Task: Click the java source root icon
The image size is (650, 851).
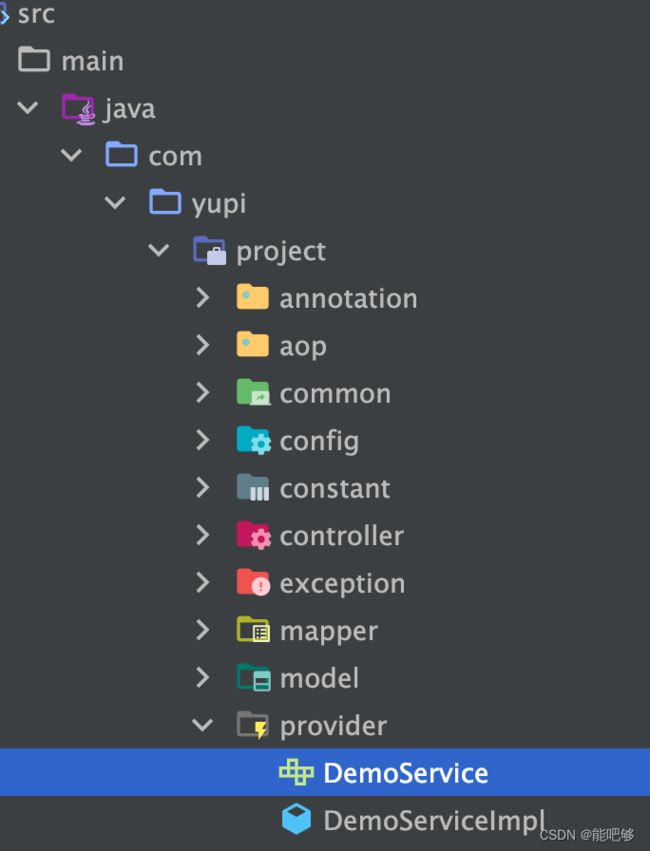Action: point(79,109)
